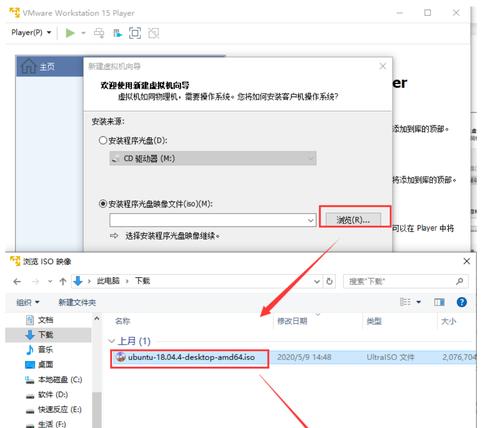Sort by the 修改日期 column header
The image size is (500, 428).
pyautogui.click(x=292, y=321)
